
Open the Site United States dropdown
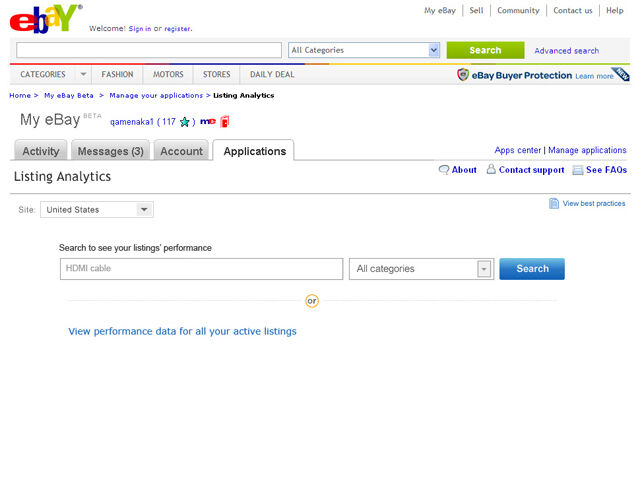click(97, 210)
